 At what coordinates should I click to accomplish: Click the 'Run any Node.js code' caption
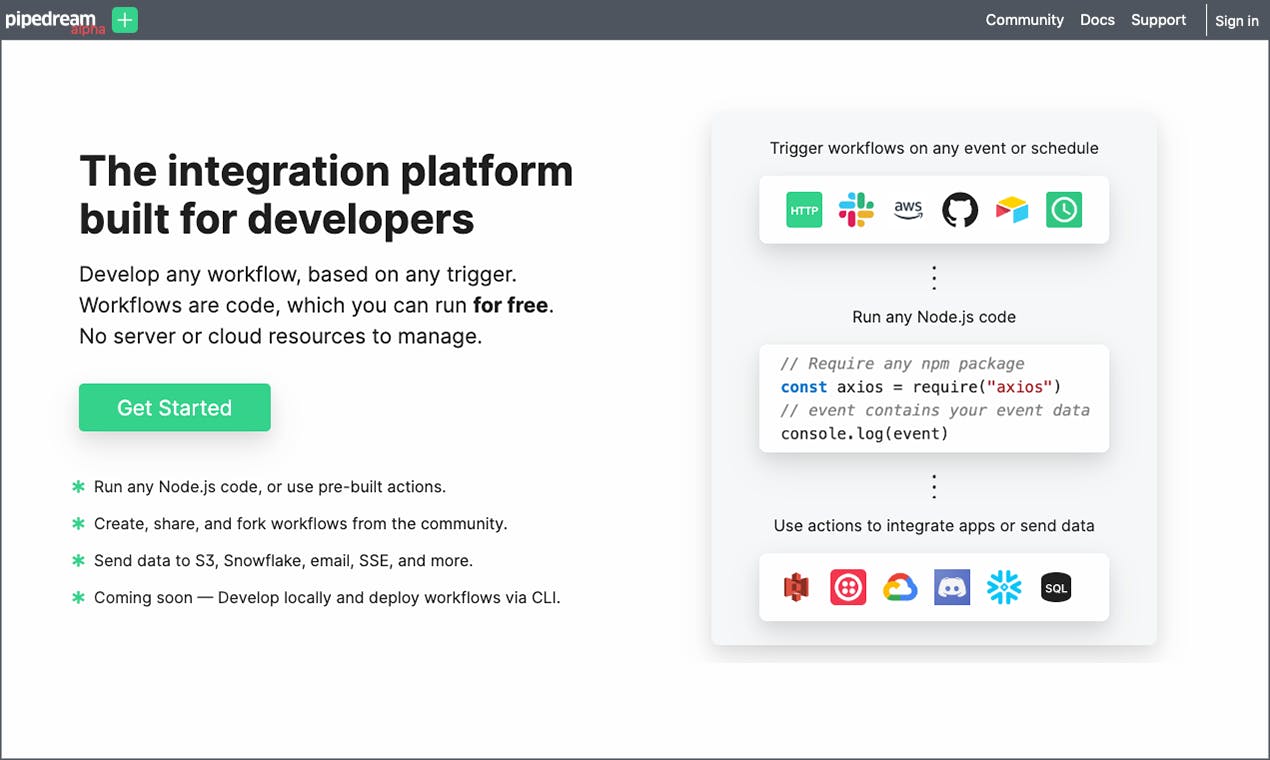click(934, 317)
